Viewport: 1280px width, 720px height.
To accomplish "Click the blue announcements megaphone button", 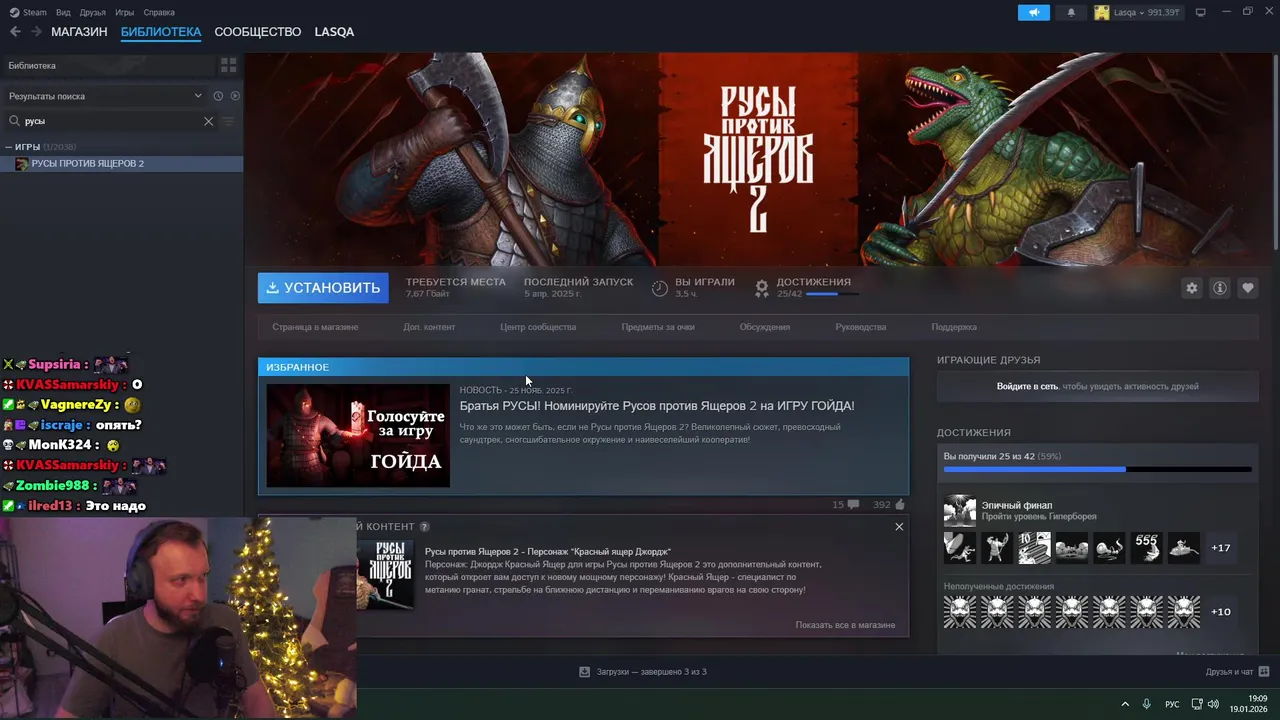I will [x=1034, y=12].
